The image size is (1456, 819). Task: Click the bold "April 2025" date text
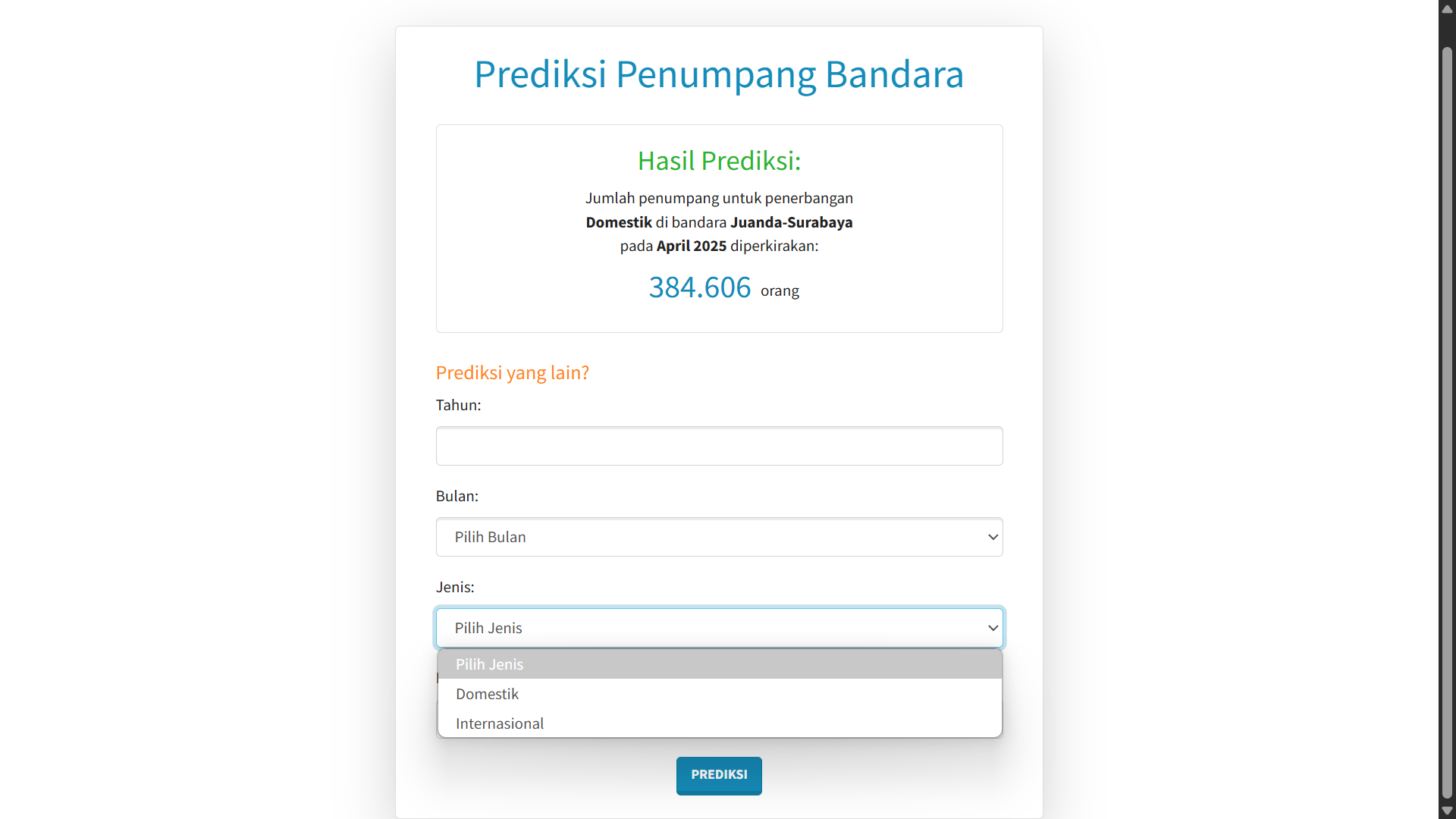click(691, 246)
